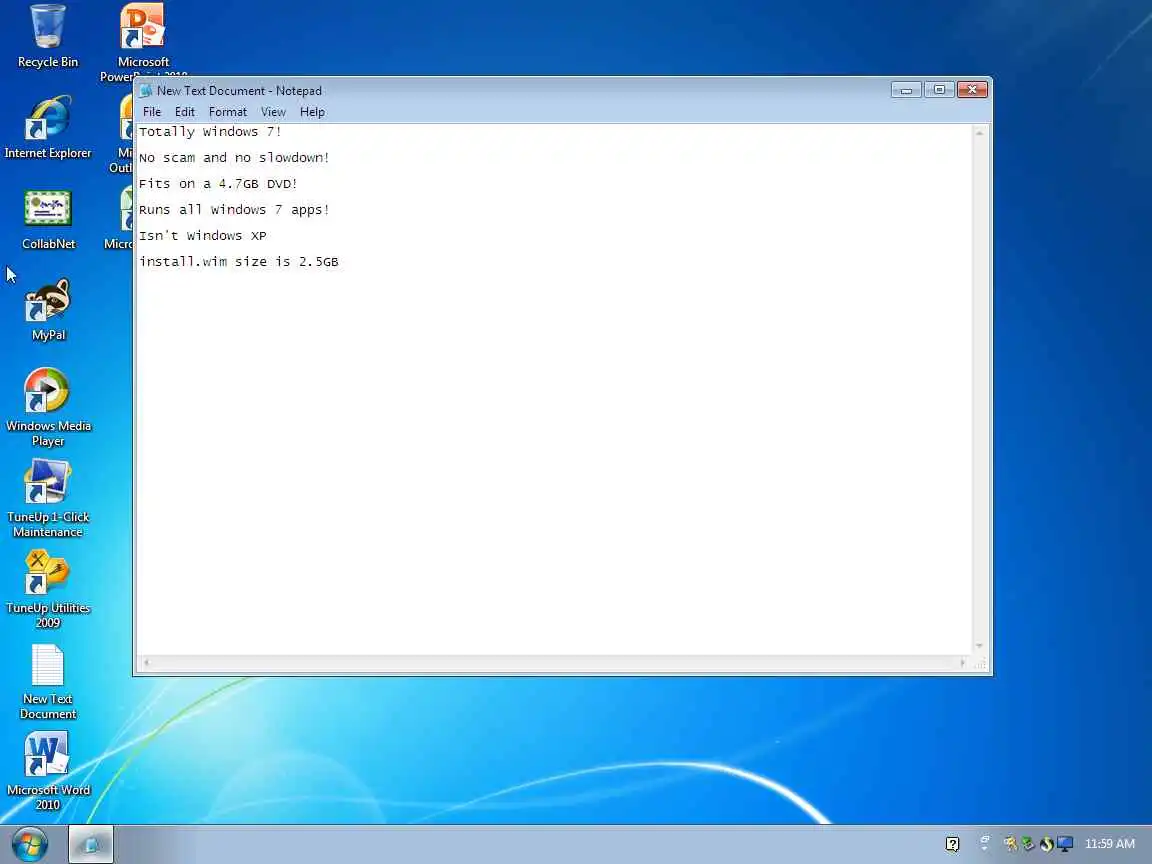Viewport: 1152px width, 864px height.
Task: Select the CollabNet desktop icon
Action: pos(48,219)
